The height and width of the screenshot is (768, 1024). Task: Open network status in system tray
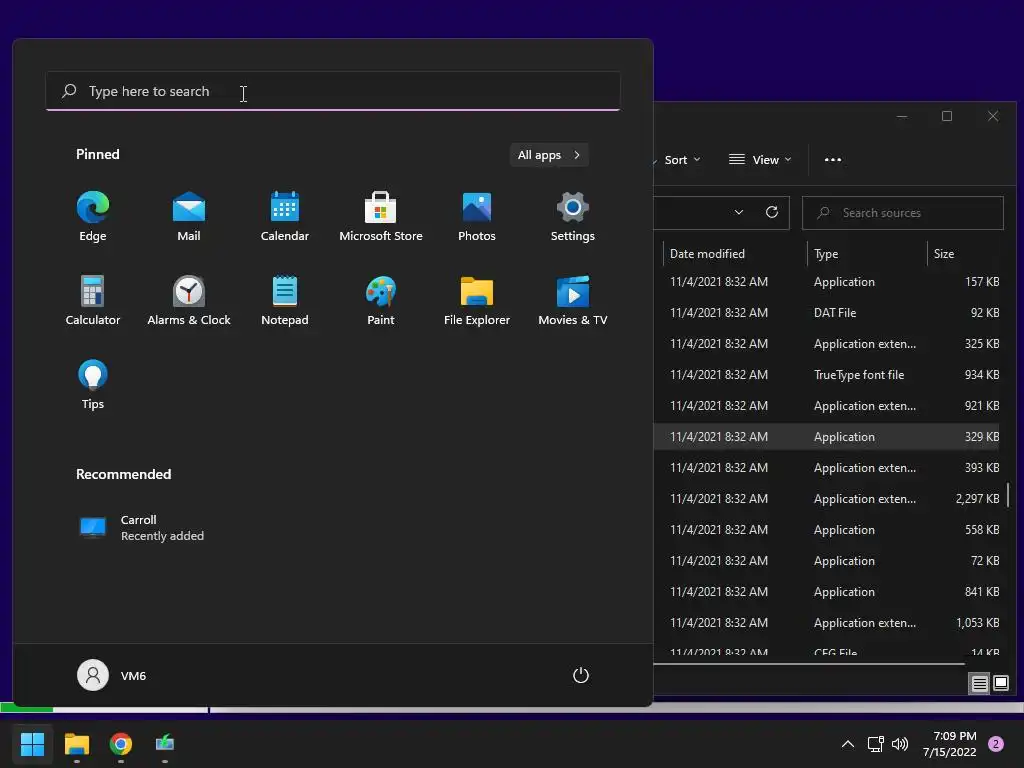(x=875, y=744)
